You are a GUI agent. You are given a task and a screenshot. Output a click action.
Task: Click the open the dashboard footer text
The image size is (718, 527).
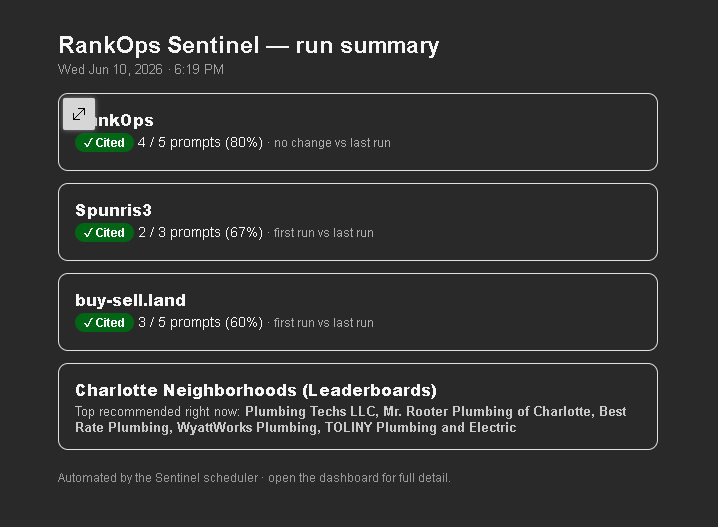359,478
